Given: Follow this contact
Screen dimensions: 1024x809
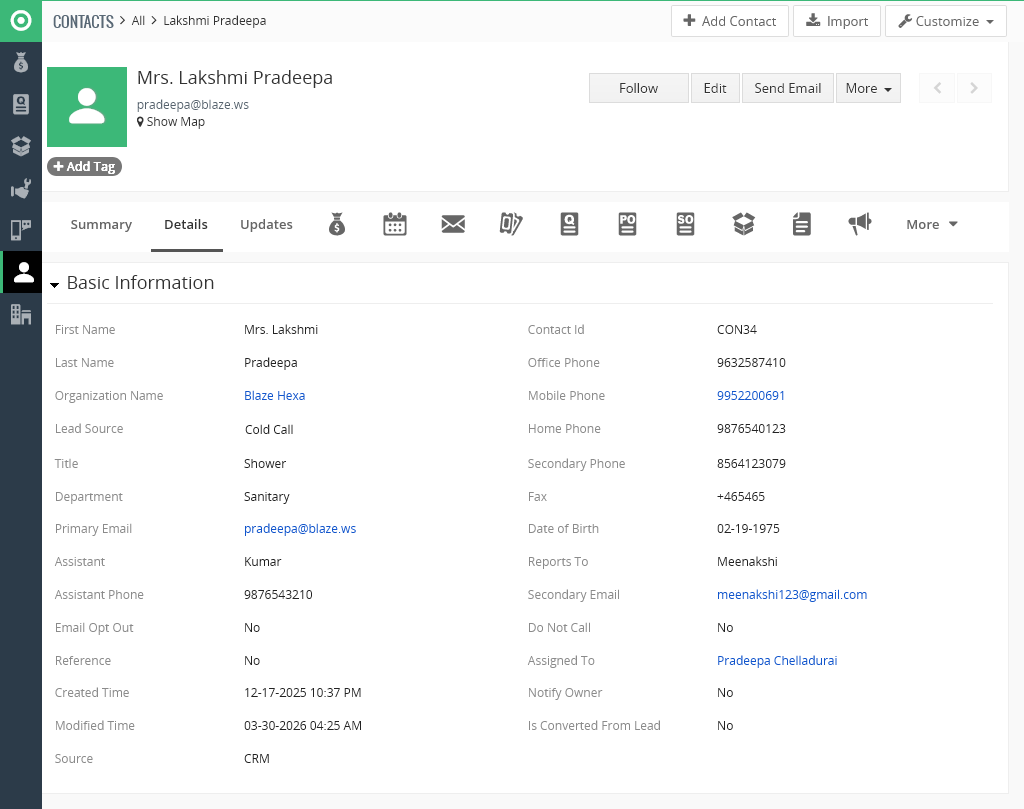Looking at the screenshot, I should click(x=639, y=88).
